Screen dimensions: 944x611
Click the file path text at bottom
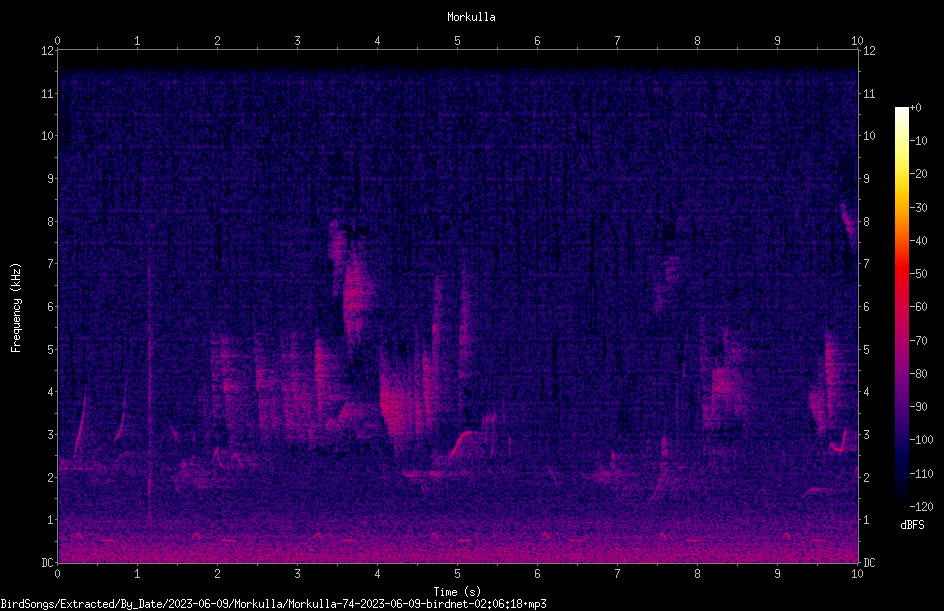click(x=273, y=604)
